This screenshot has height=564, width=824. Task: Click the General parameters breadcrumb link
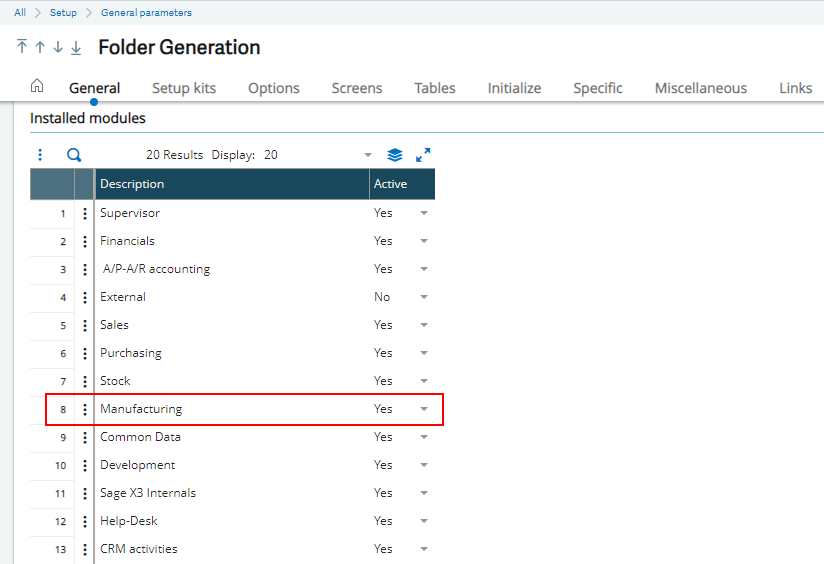146,13
